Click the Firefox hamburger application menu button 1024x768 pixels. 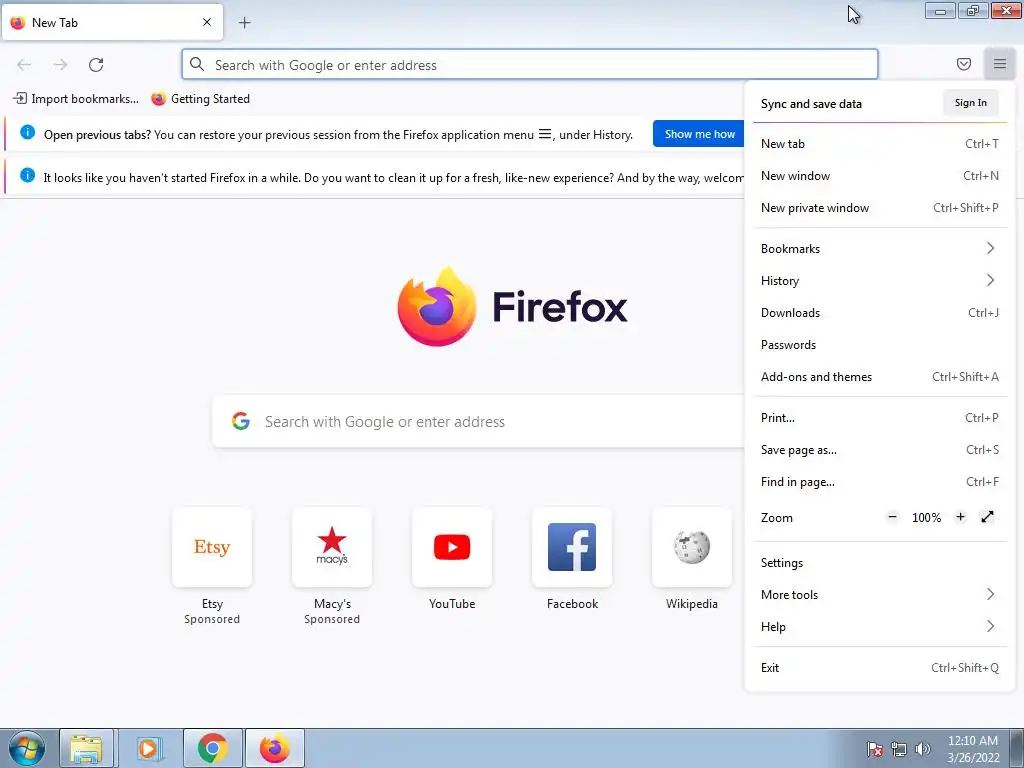999,64
